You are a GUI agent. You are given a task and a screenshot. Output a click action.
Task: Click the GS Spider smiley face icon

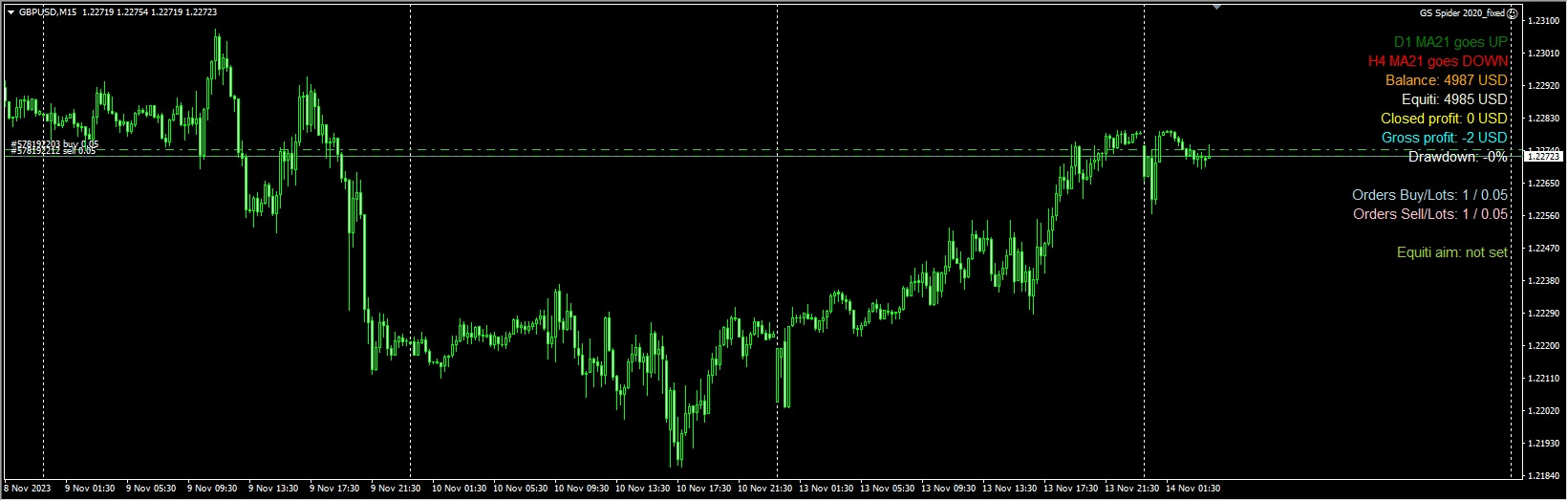1513,13
